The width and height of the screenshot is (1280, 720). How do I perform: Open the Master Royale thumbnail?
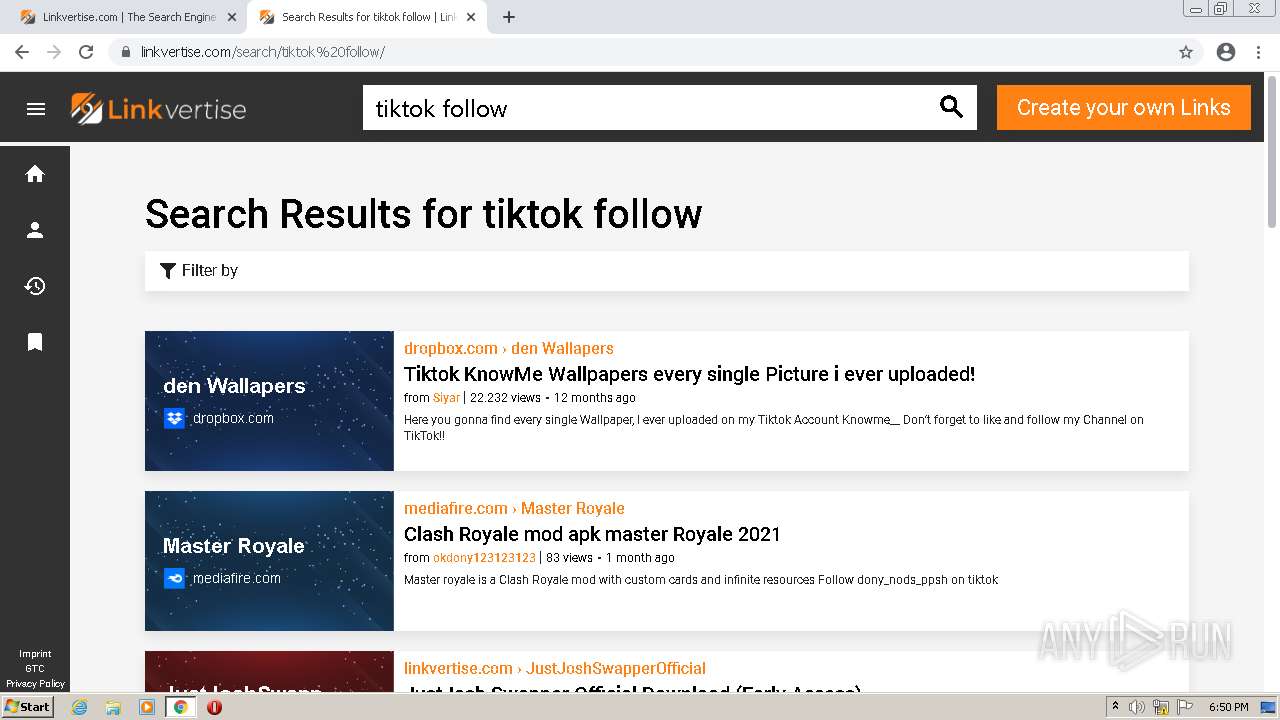tap(269, 561)
